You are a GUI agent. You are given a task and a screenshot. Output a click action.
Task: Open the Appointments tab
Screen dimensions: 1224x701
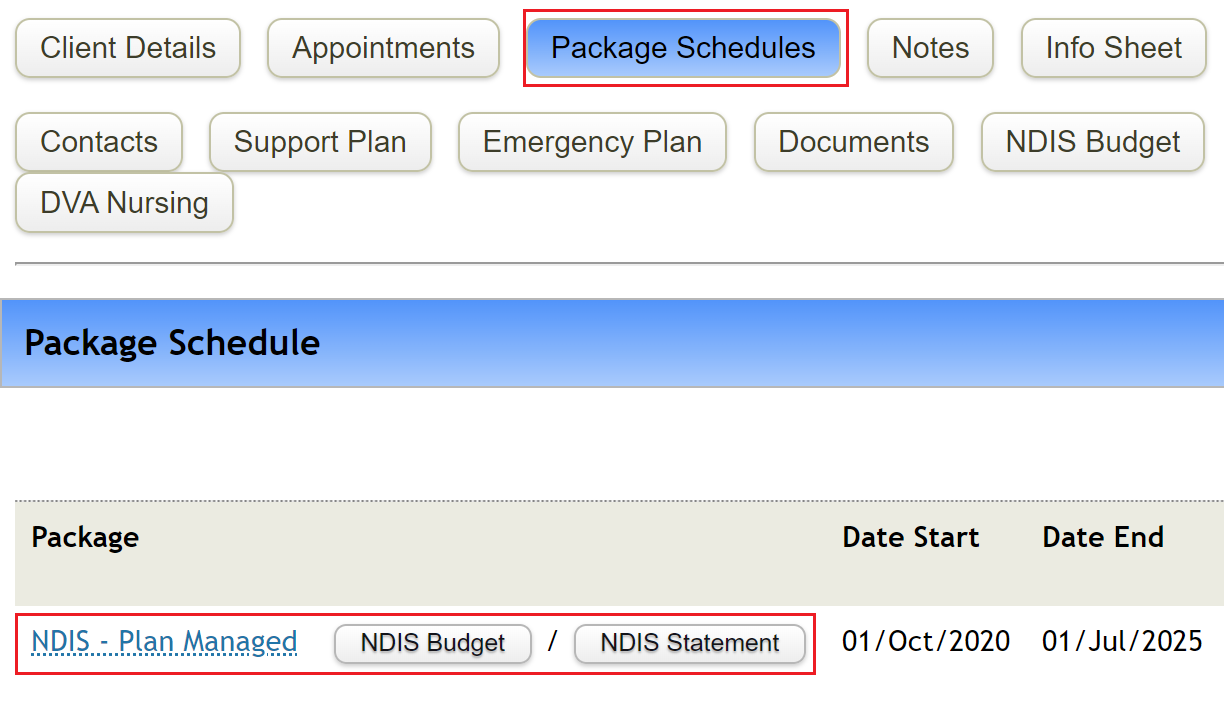click(x=383, y=47)
